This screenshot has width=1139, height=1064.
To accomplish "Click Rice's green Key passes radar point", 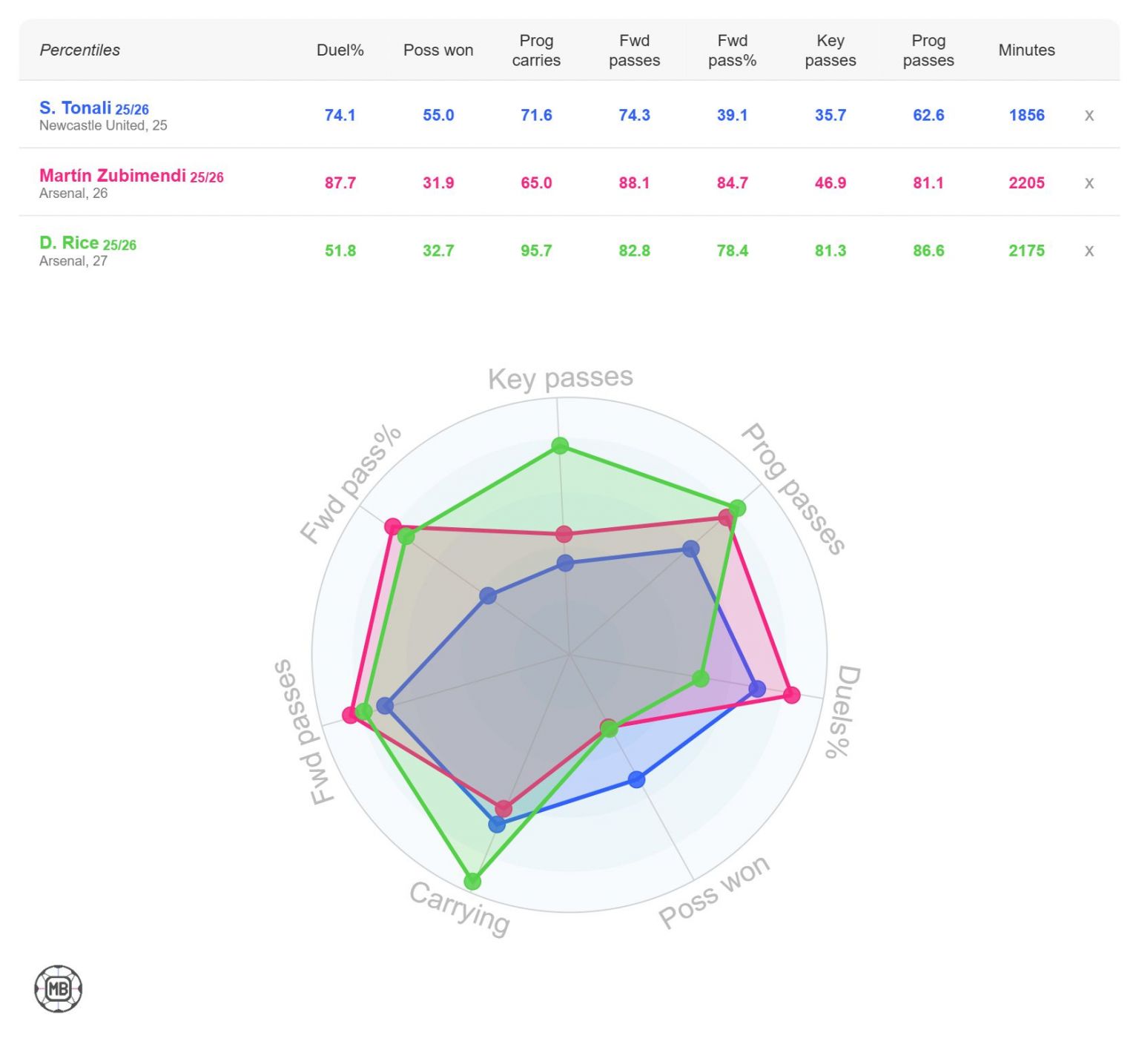I will pyautogui.click(x=560, y=446).
